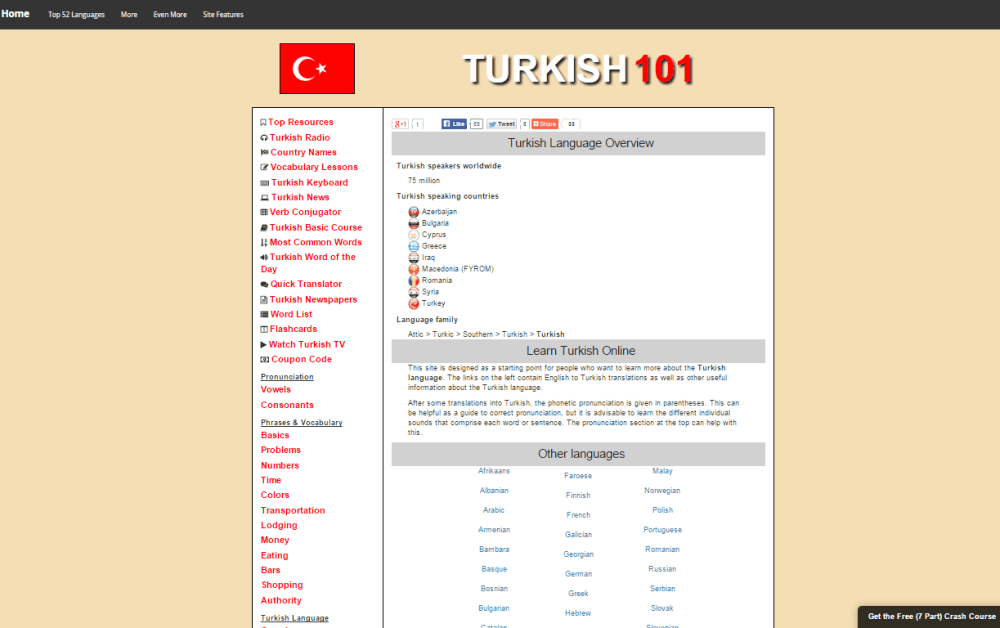Click the Bulgaria flag icon

tap(414, 223)
